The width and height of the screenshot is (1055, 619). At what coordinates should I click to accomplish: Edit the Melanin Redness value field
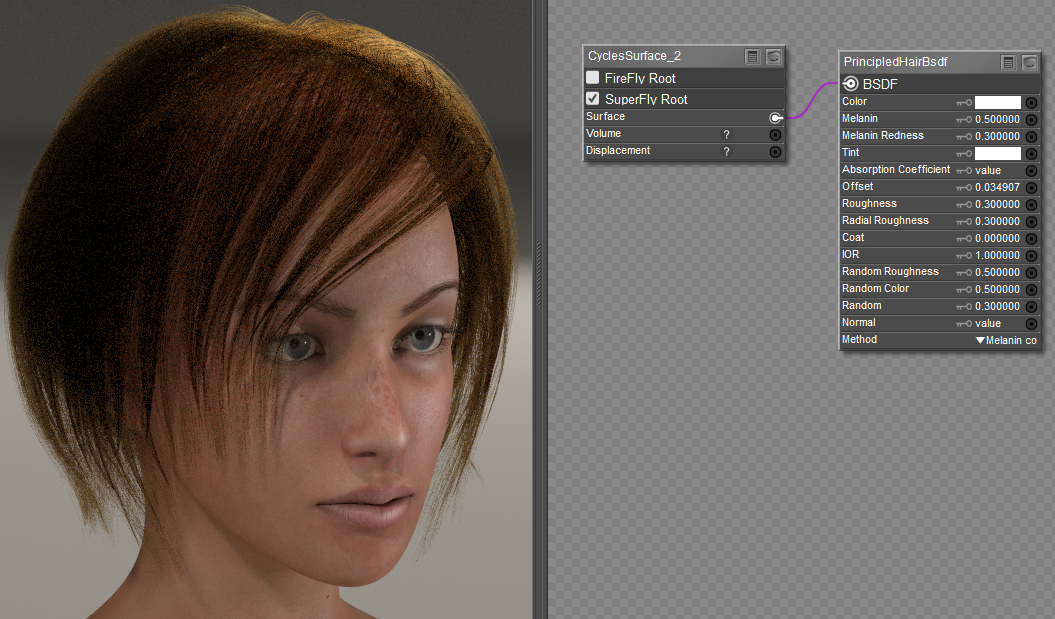click(x=999, y=136)
